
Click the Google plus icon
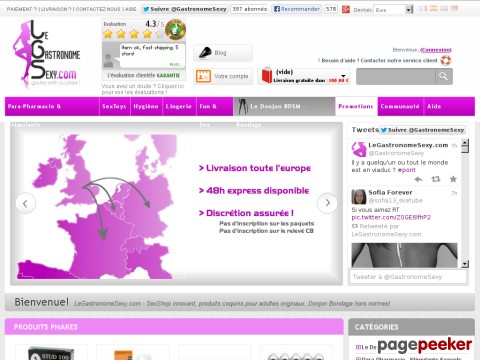coord(346,9)
